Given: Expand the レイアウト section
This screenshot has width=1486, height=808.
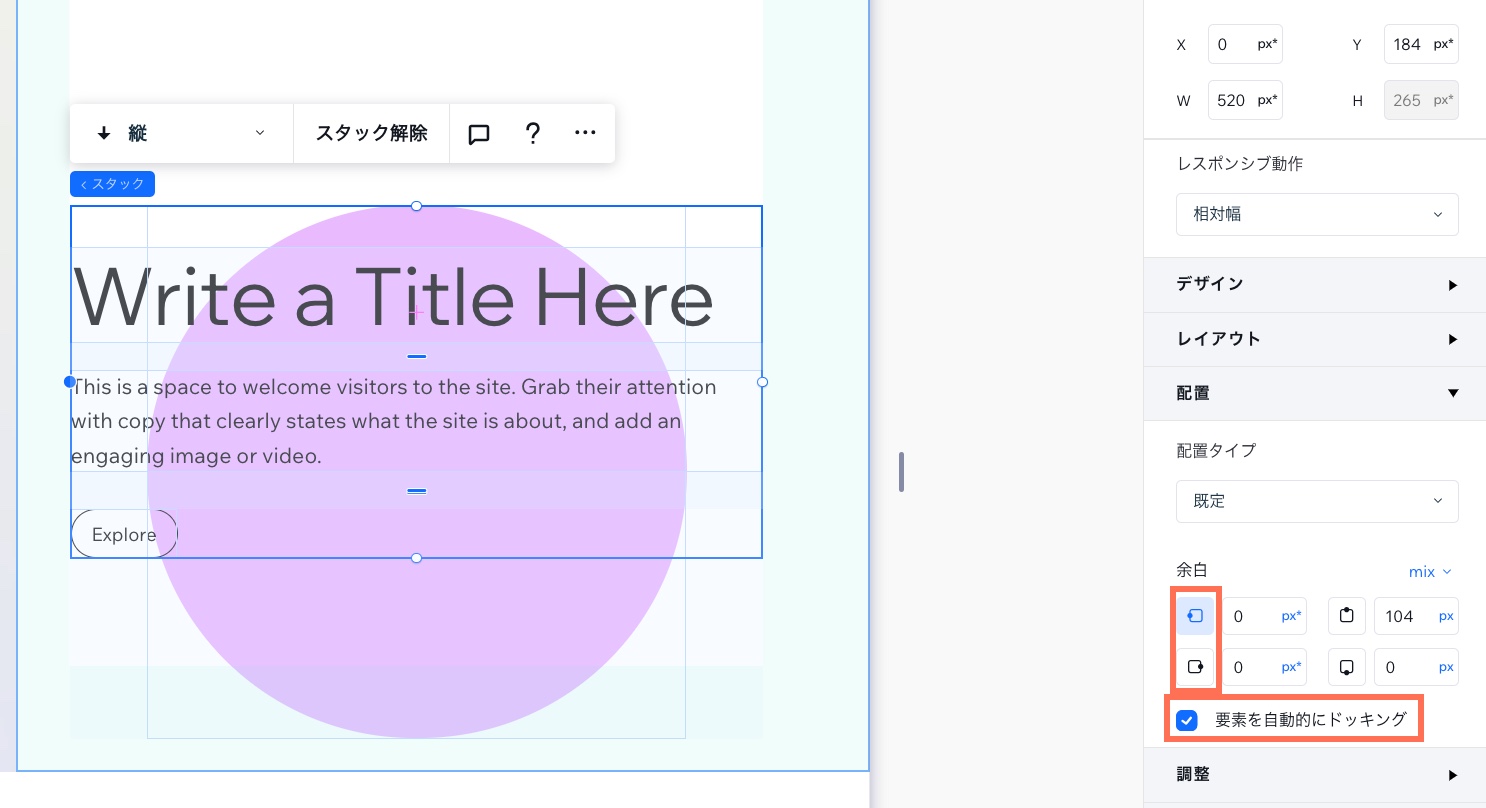Looking at the screenshot, I should [x=1315, y=339].
